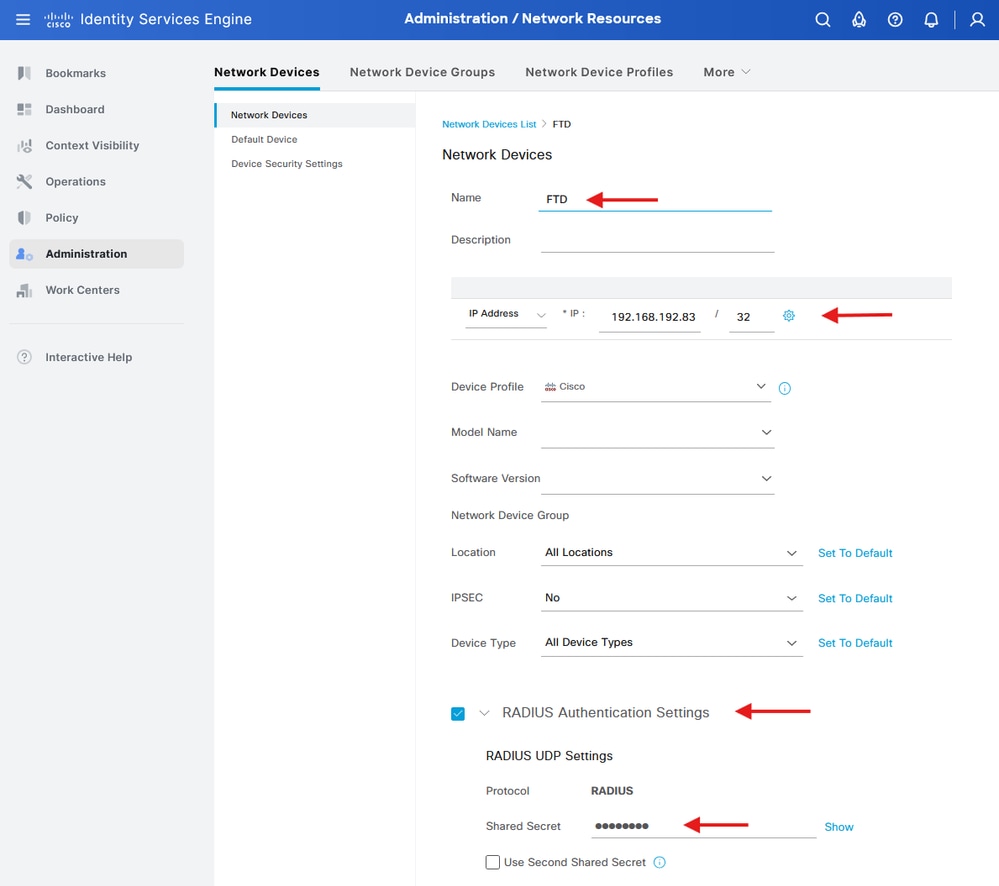The width and height of the screenshot is (999, 886).
Task: Click the RADIUS UDP Settings heading
Action: (549, 756)
